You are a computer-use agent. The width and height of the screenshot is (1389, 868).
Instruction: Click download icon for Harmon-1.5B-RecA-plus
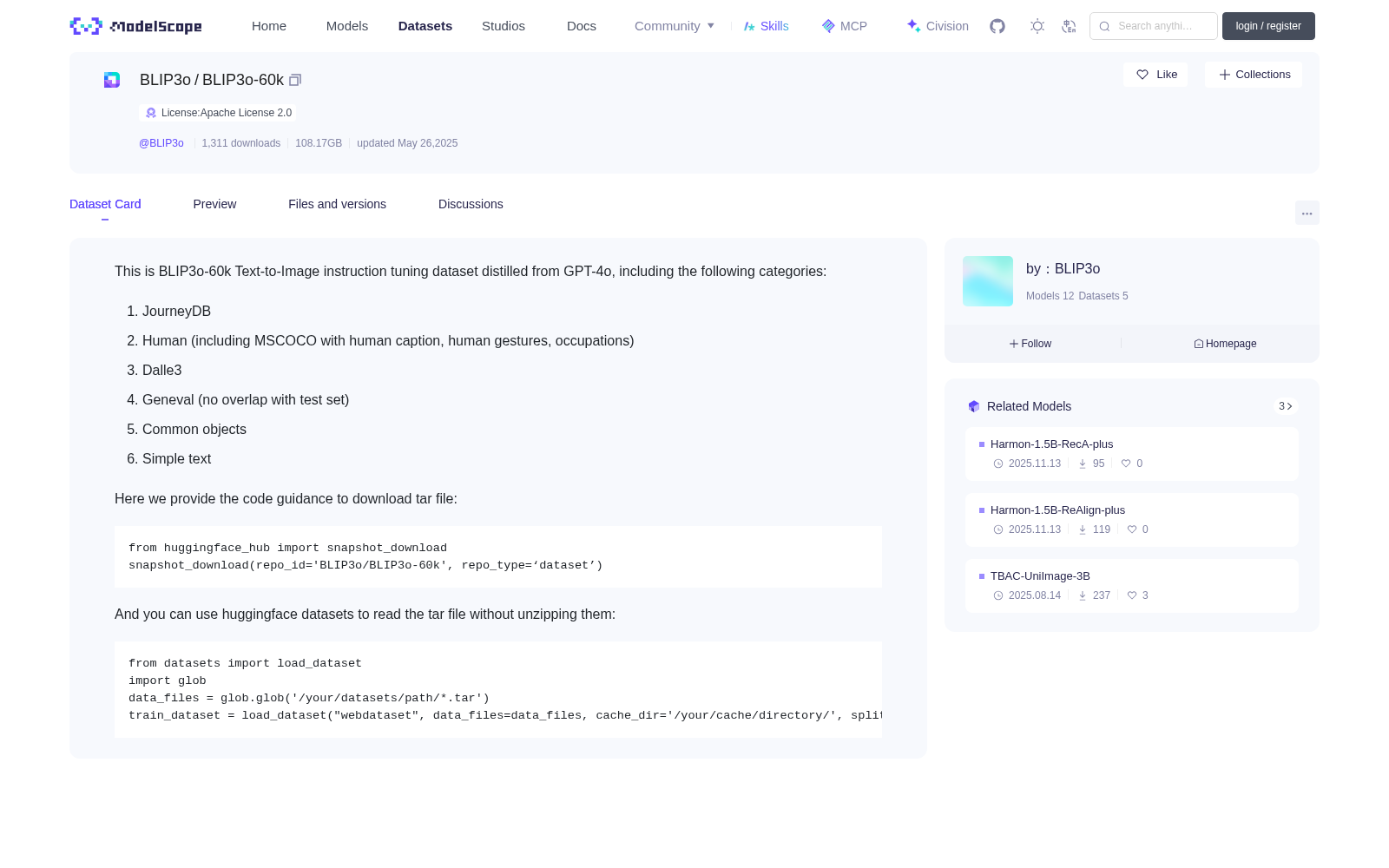tap(1083, 464)
